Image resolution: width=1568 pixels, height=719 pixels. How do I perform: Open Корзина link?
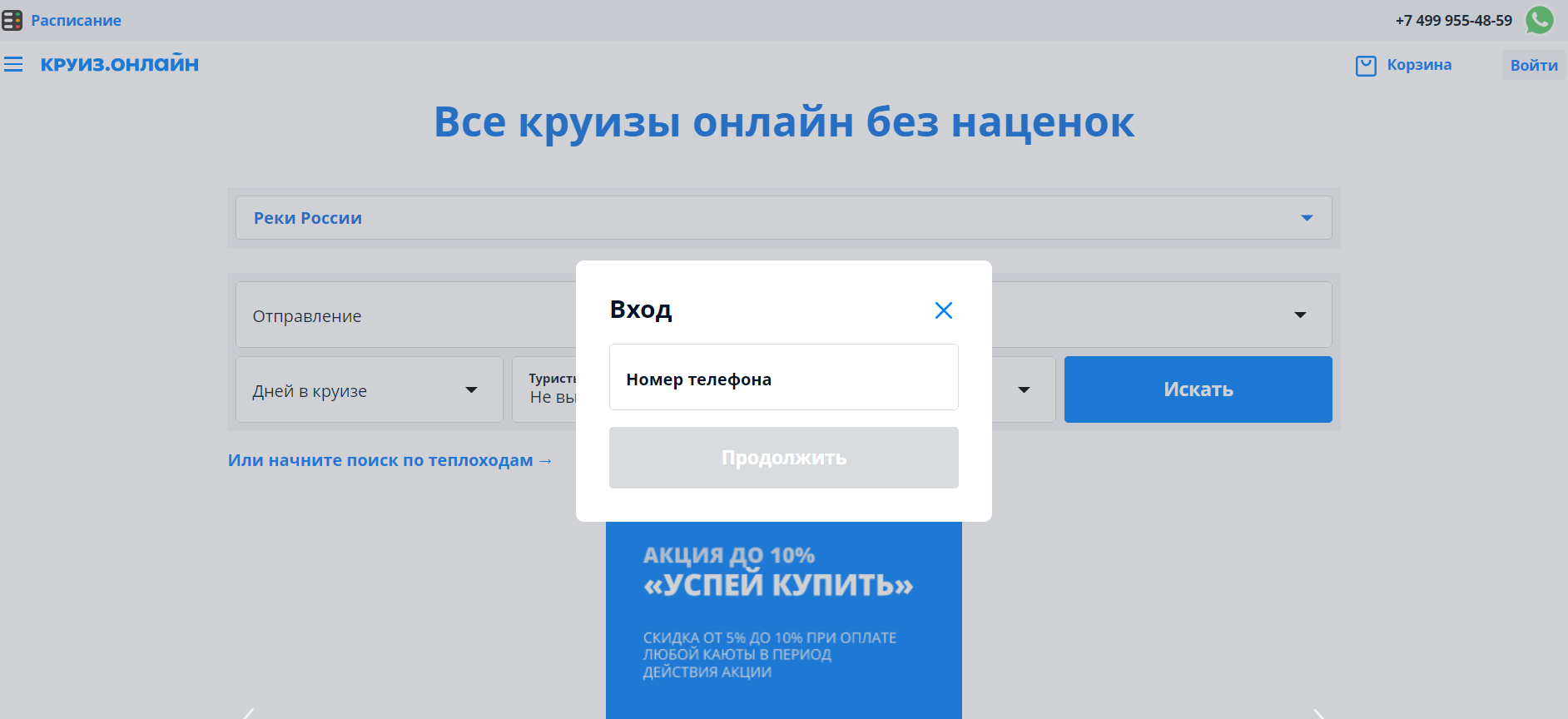(1419, 65)
